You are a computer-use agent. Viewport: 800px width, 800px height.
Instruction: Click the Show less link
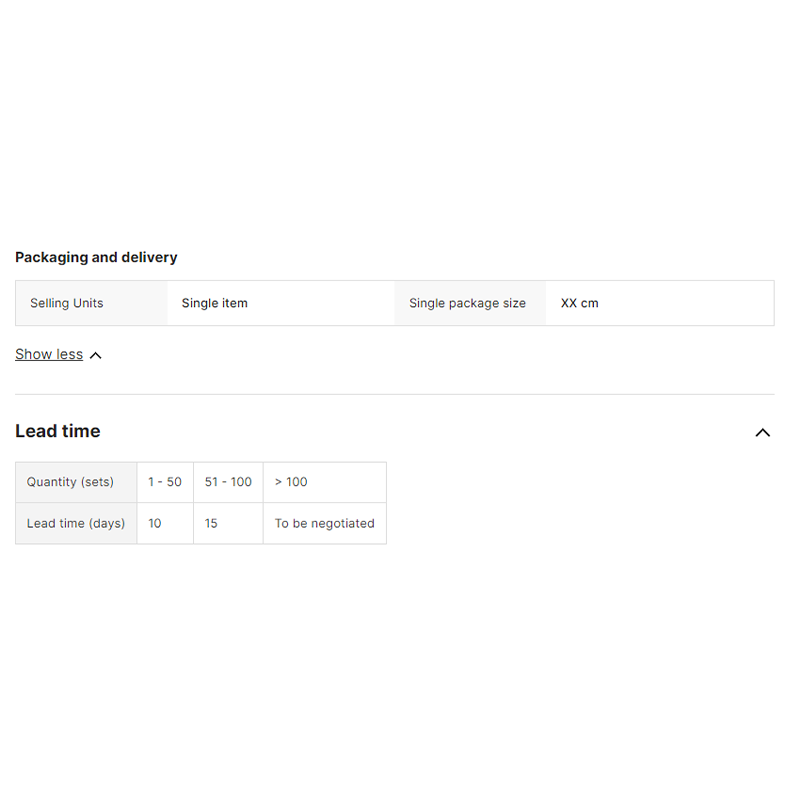click(49, 354)
